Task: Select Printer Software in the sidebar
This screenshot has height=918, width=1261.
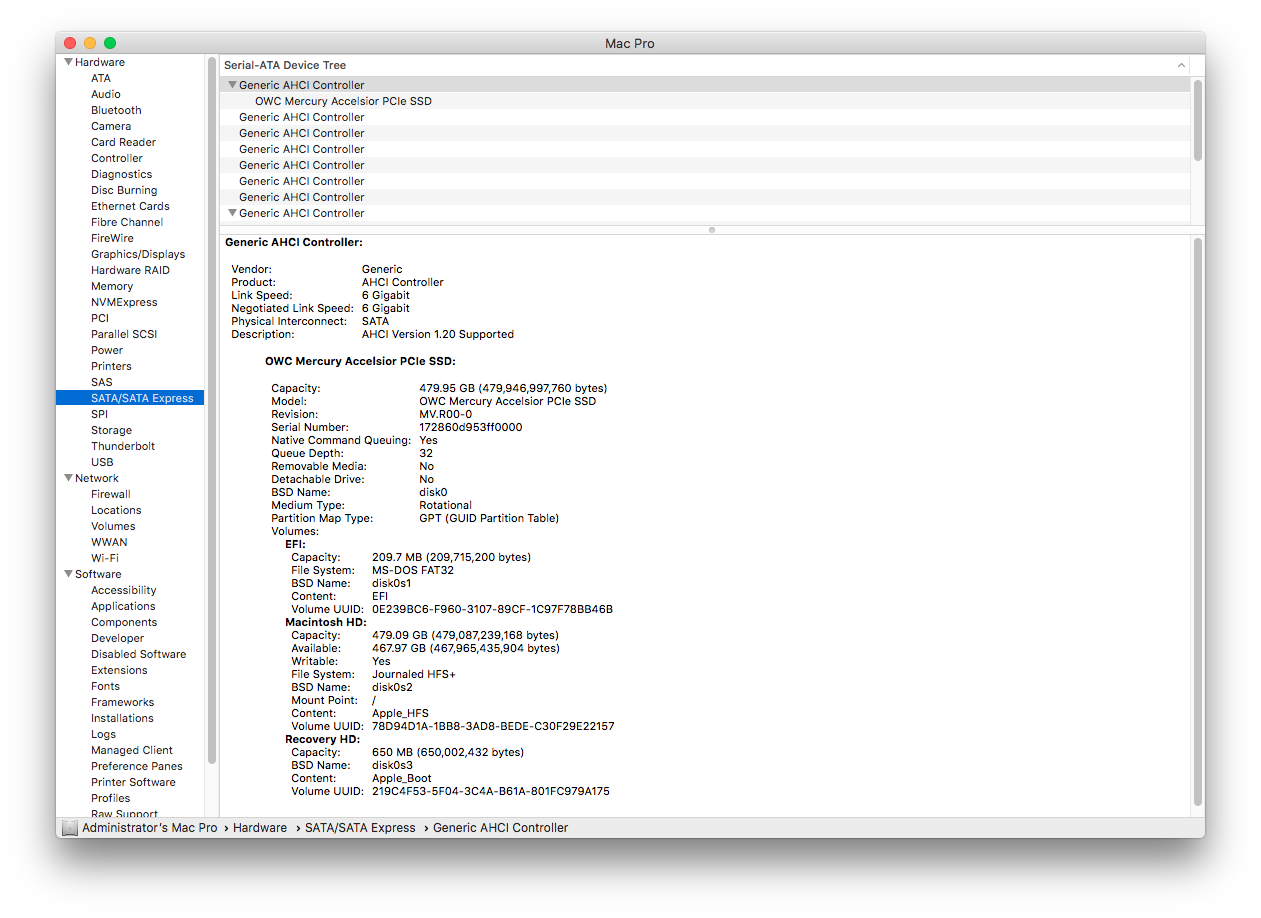Action: pyautogui.click(x=133, y=782)
